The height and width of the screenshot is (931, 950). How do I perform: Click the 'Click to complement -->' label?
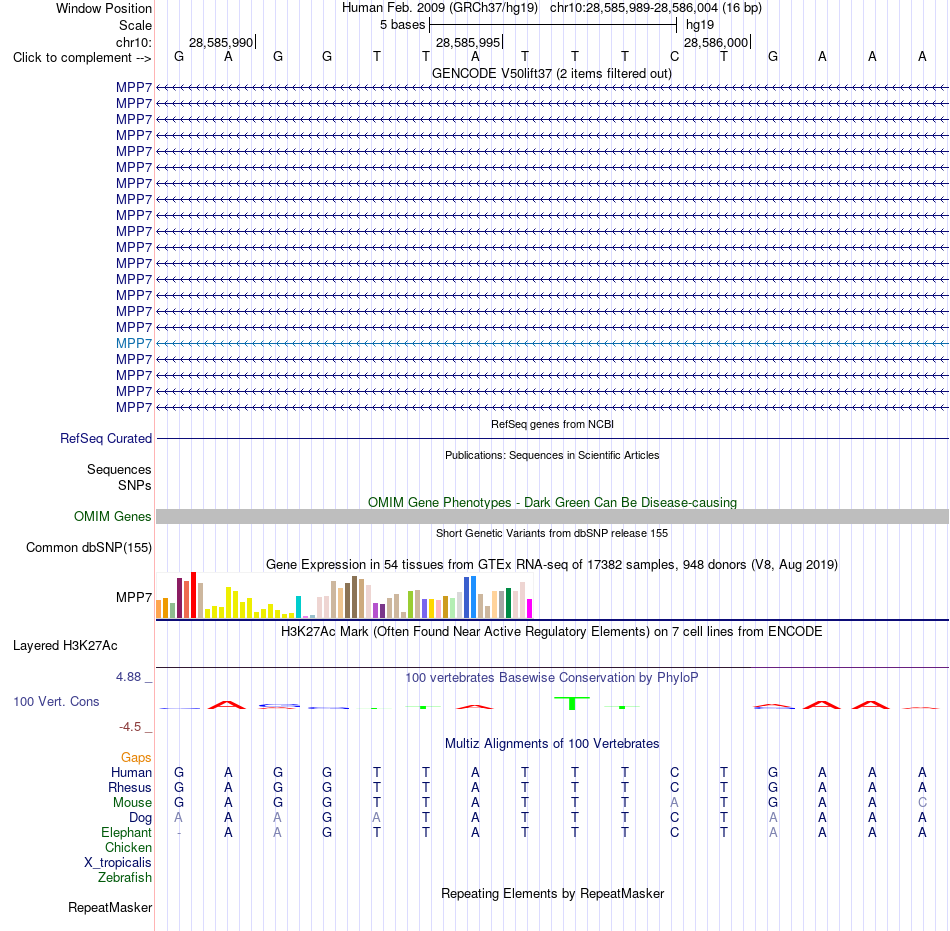[x=82, y=58]
